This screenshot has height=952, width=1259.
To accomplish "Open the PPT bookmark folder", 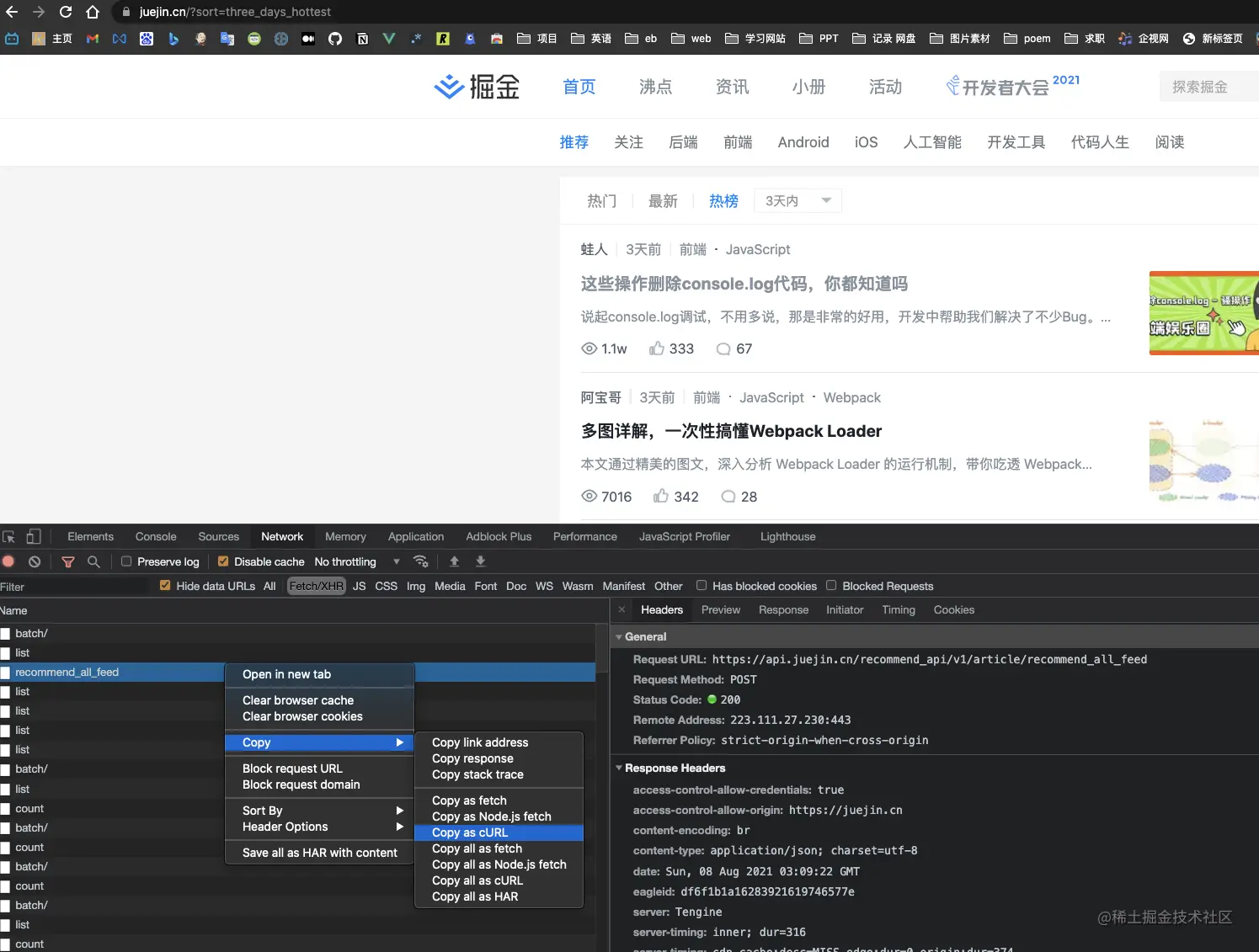I will coord(819,39).
